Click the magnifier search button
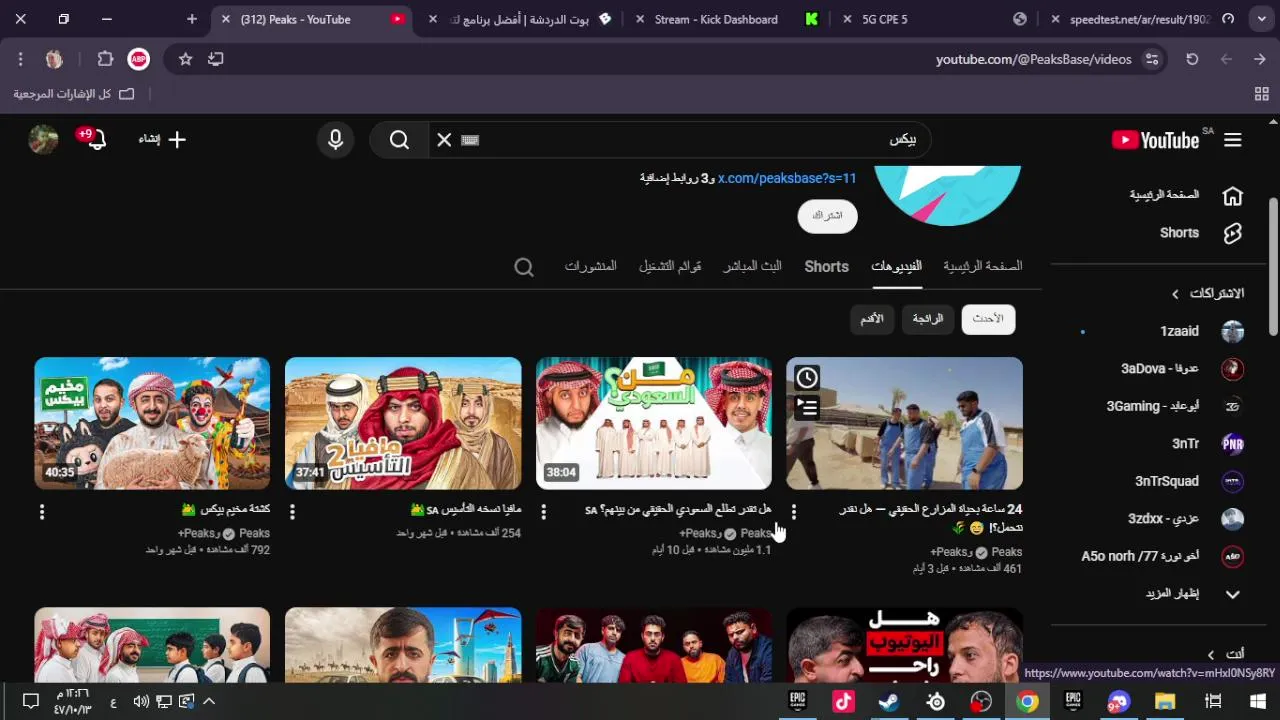The width and height of the screenshot is (1280, 720). click(x=399, y=140)
